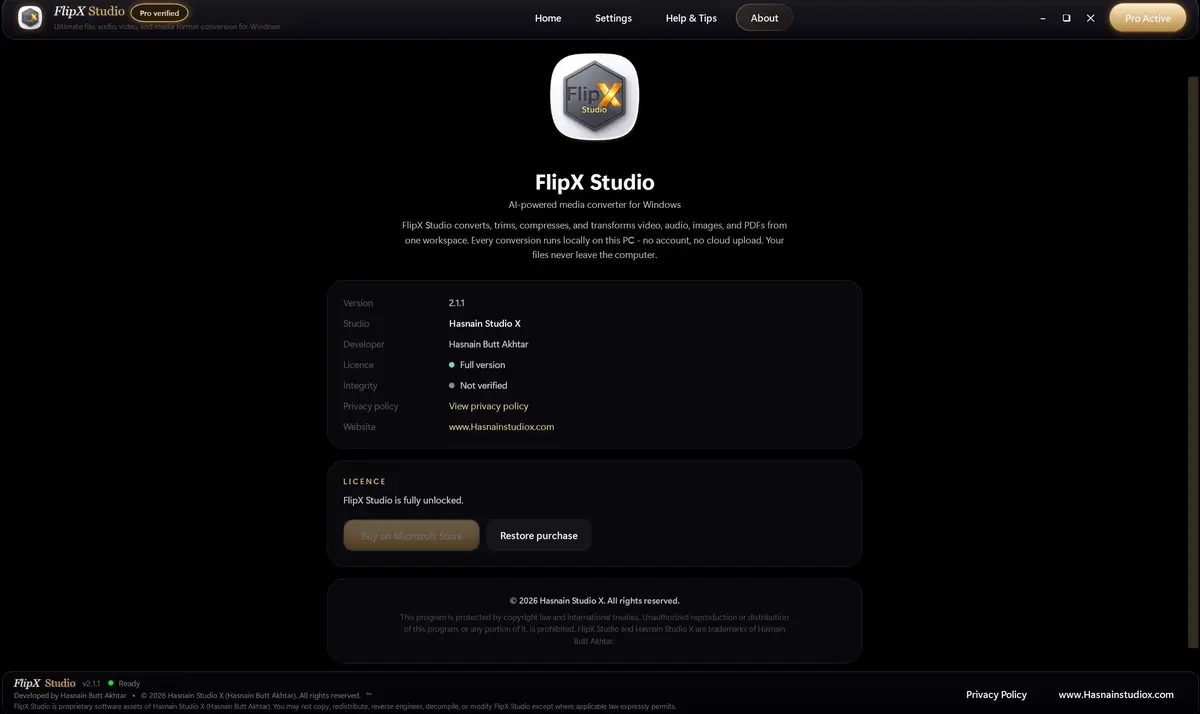Close the FlipX Studio window
The height and width of the screenshot is (714, 1200).
1091,18
